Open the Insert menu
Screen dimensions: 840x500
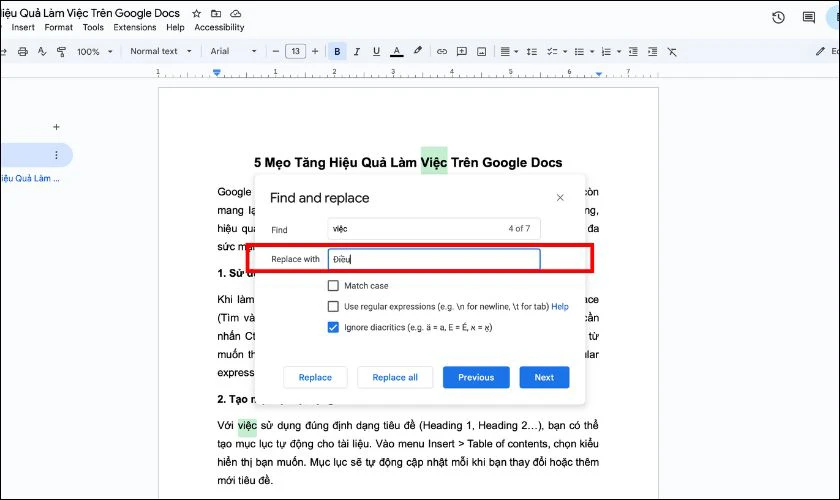(23, 27)
